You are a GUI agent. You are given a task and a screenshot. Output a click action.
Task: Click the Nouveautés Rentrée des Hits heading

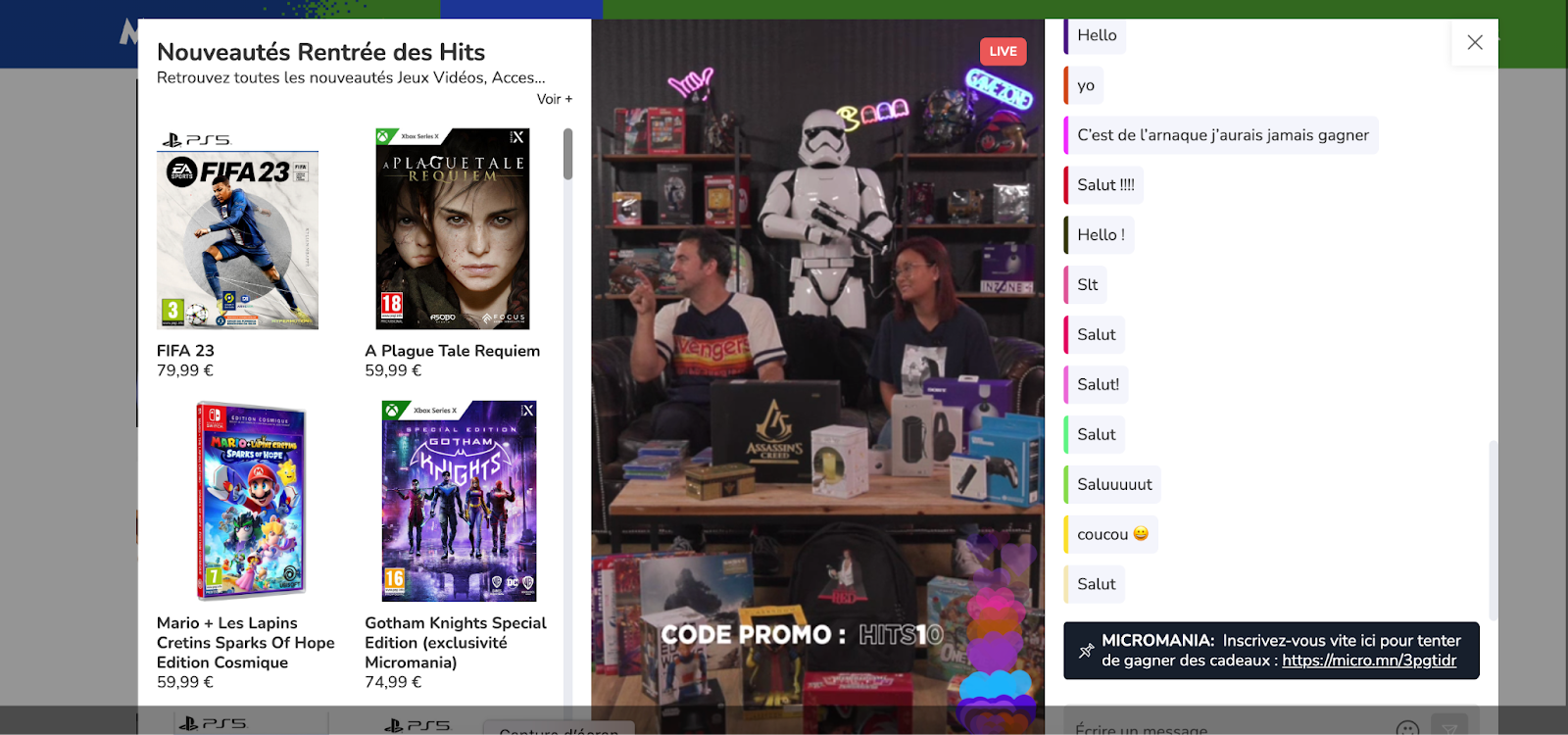tap(321, 52)
